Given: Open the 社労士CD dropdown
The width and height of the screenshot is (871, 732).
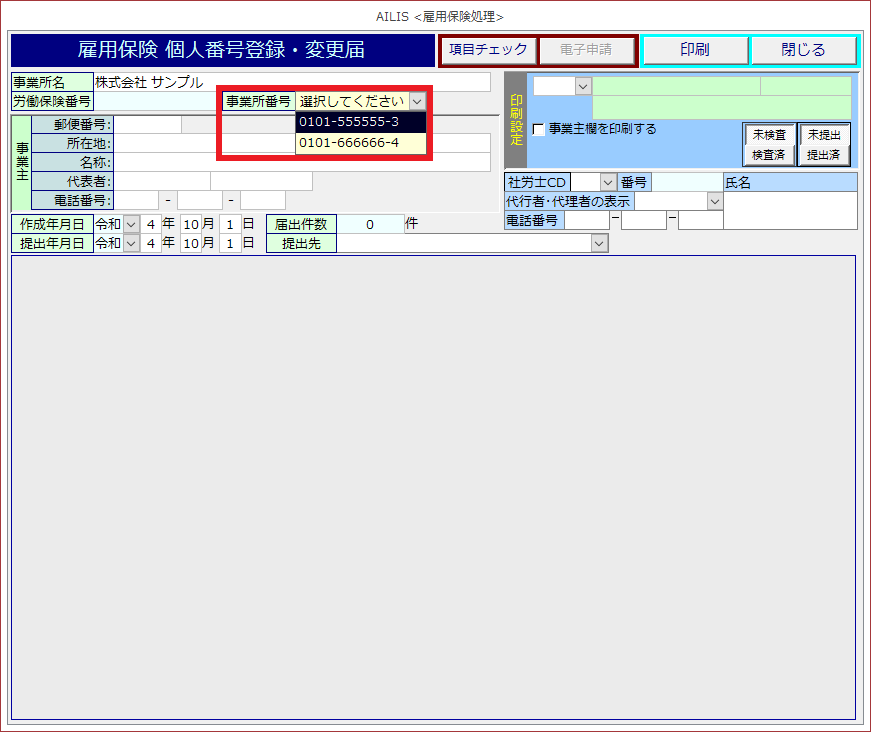Looking at the screenshot, I should [x=607, y=182].
